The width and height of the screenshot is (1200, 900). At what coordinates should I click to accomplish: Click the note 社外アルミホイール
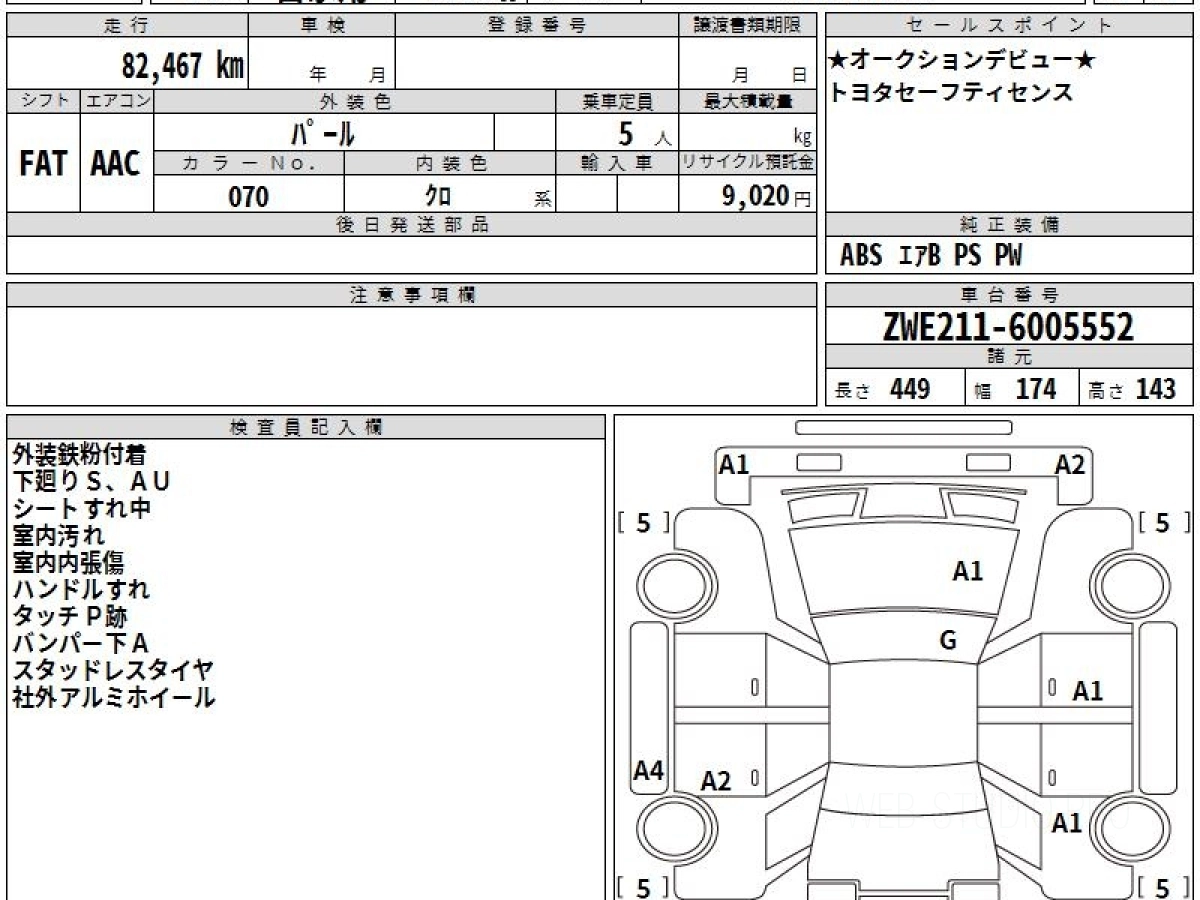coord(113,697)
